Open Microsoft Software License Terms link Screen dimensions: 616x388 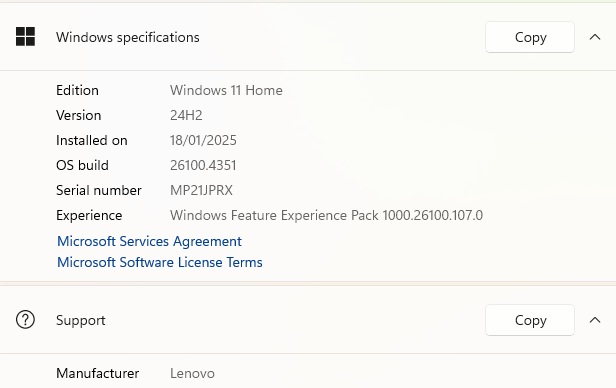[160, 262]
